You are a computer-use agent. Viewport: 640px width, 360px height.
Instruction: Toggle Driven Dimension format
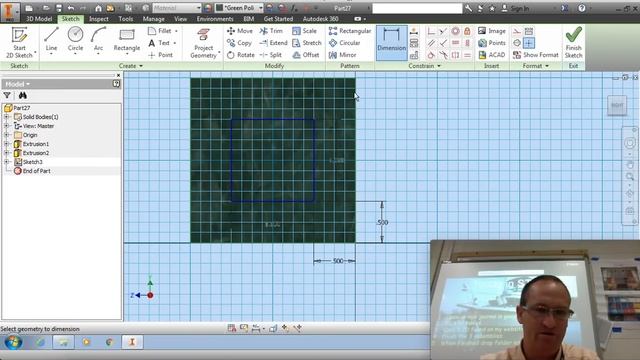[x=529, y=31]
